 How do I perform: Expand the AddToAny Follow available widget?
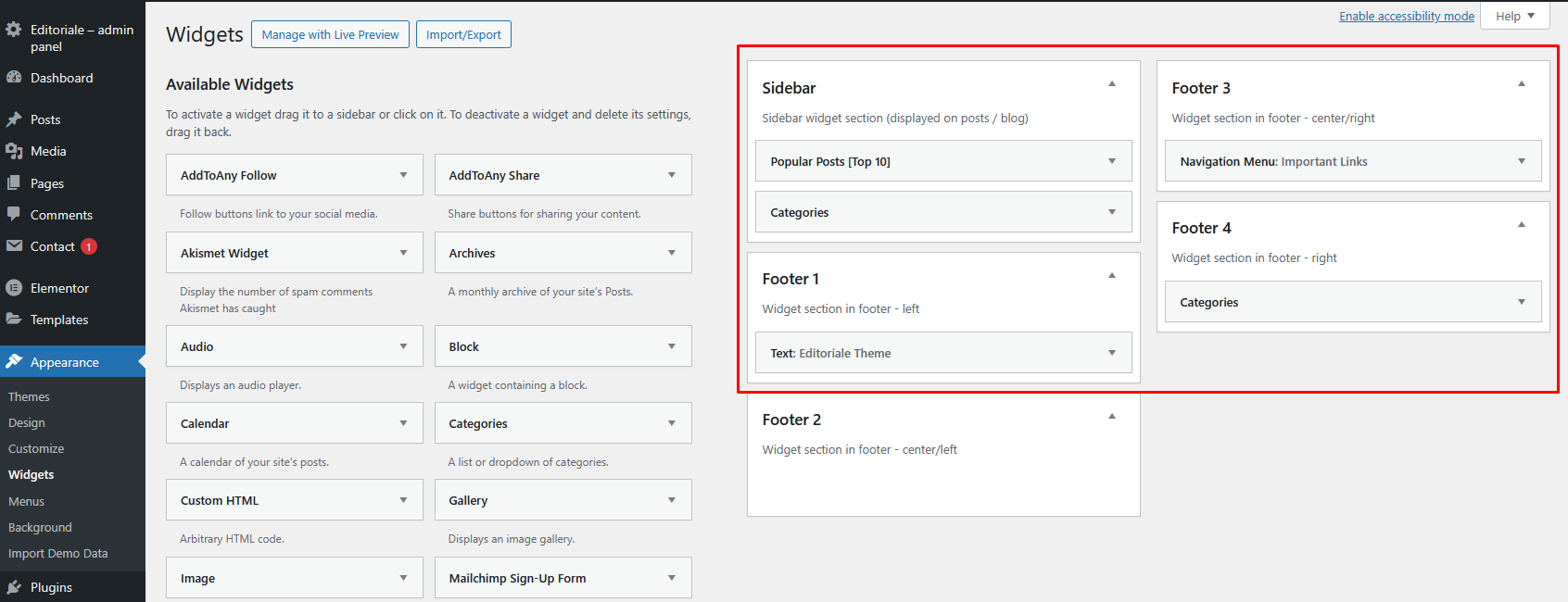(x=403, y=175)
